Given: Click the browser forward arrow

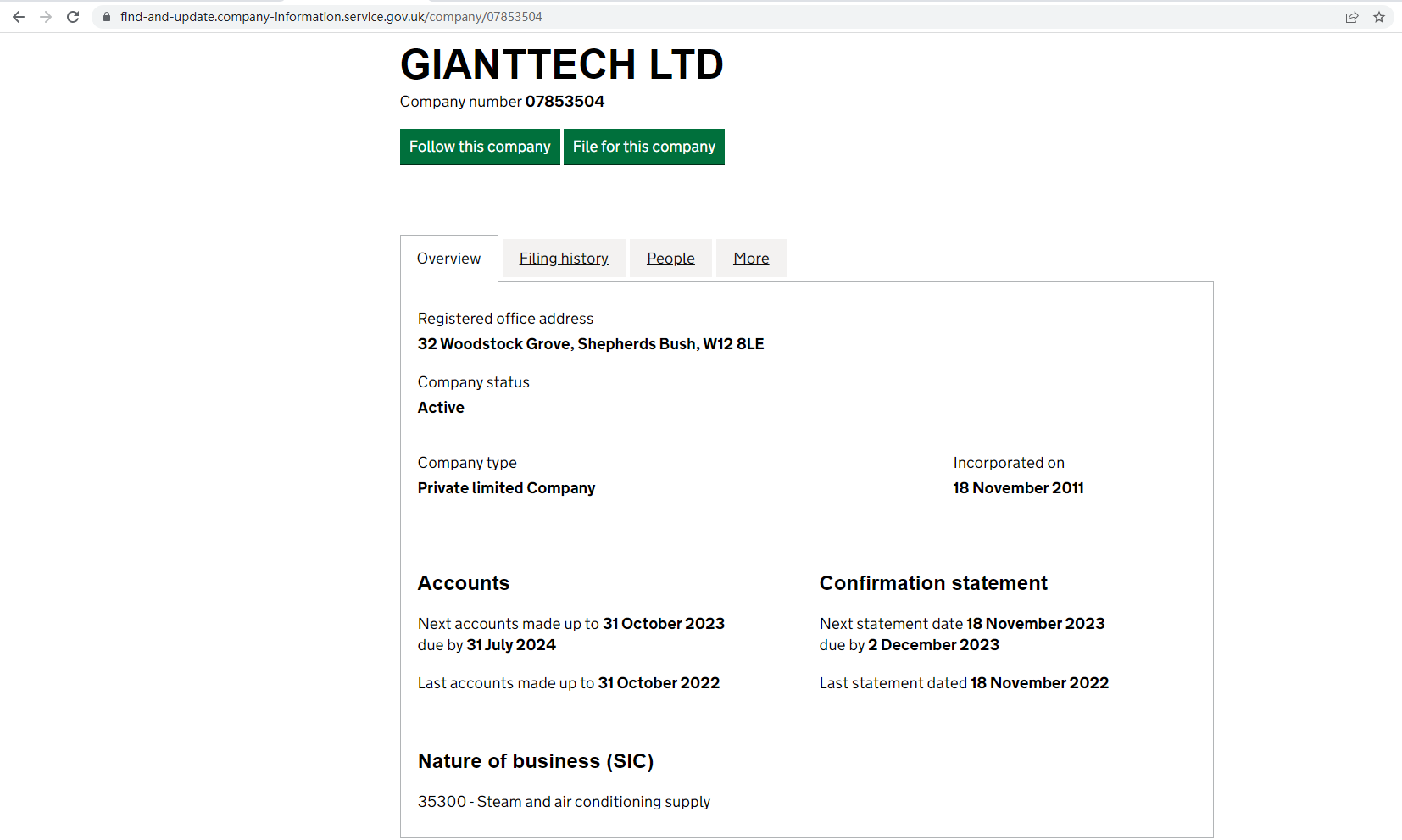Looking at the screenshot, I should [46, 17].
